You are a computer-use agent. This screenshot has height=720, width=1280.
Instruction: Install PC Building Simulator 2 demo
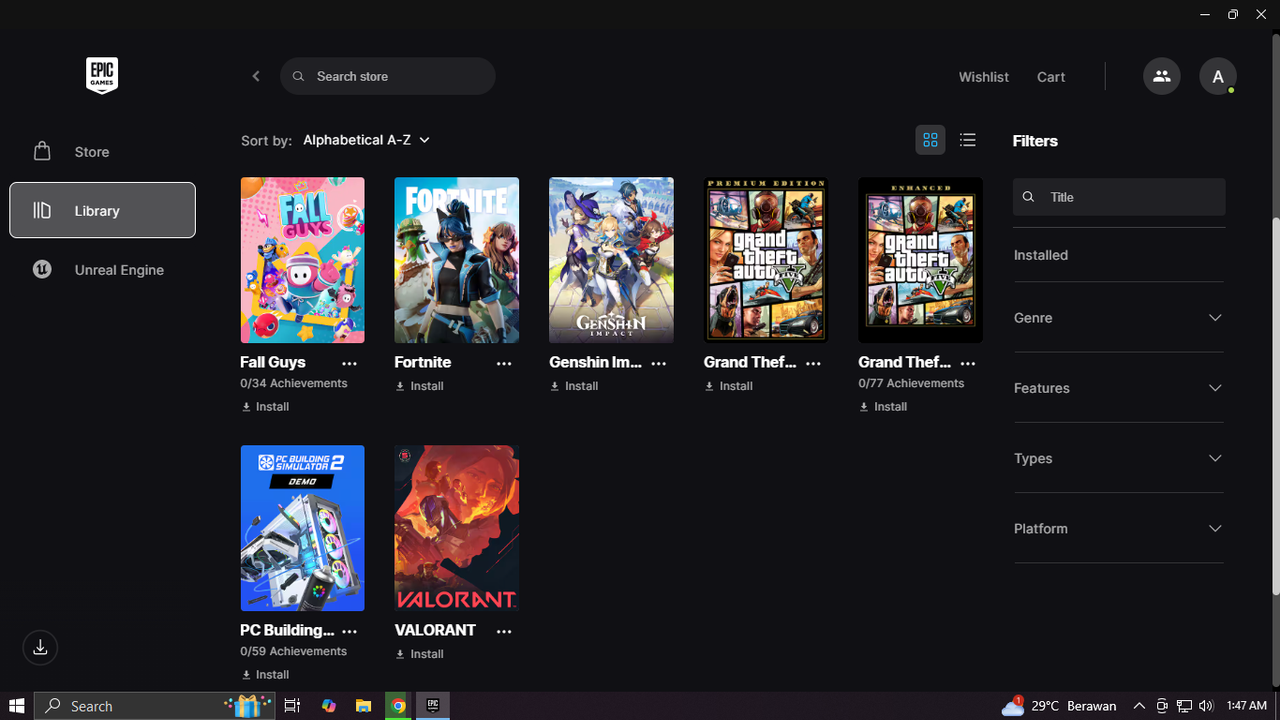click(266, 675)
